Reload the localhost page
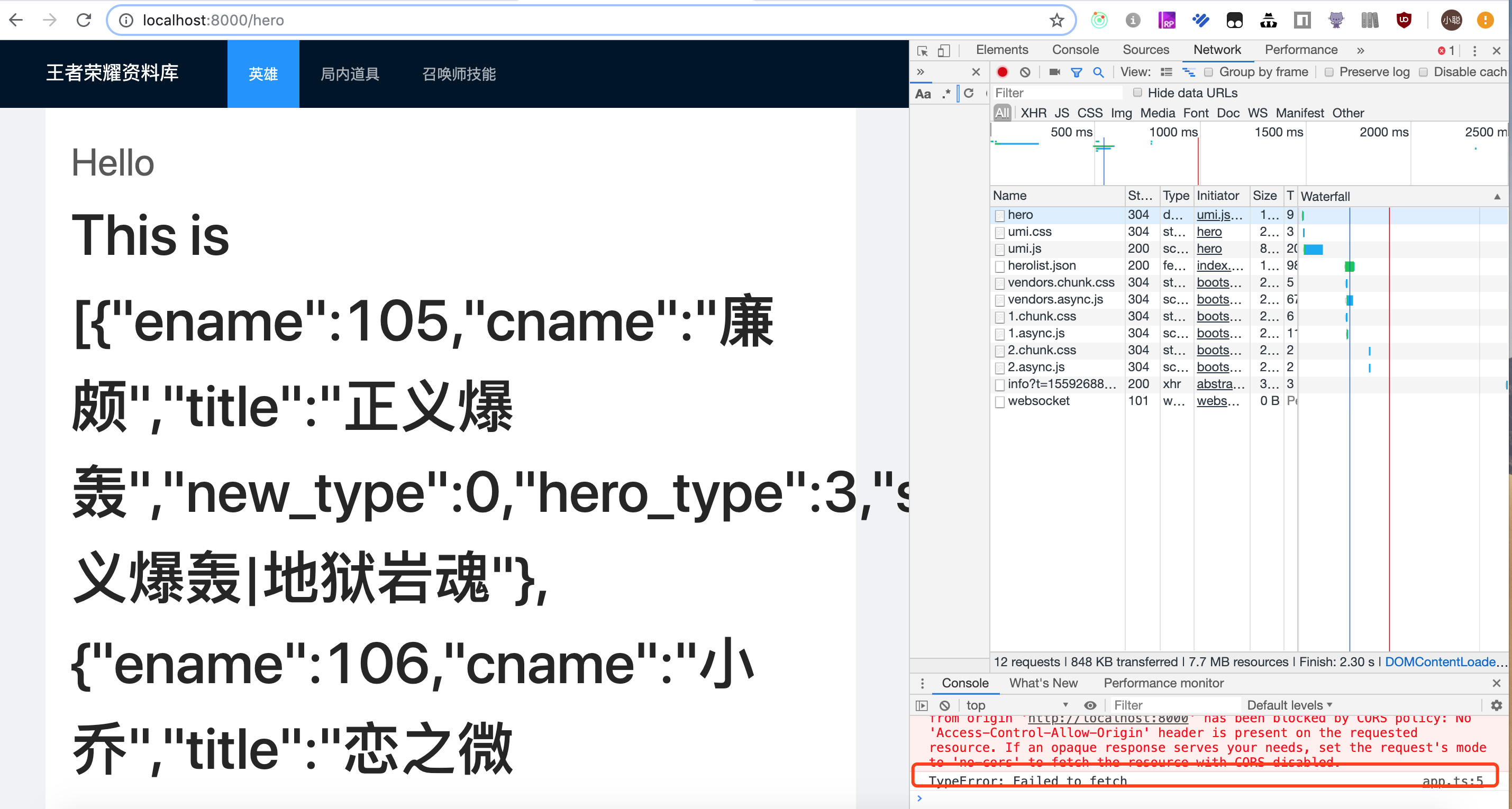This screenshot has height=809, width=1512. pos(84,20)
